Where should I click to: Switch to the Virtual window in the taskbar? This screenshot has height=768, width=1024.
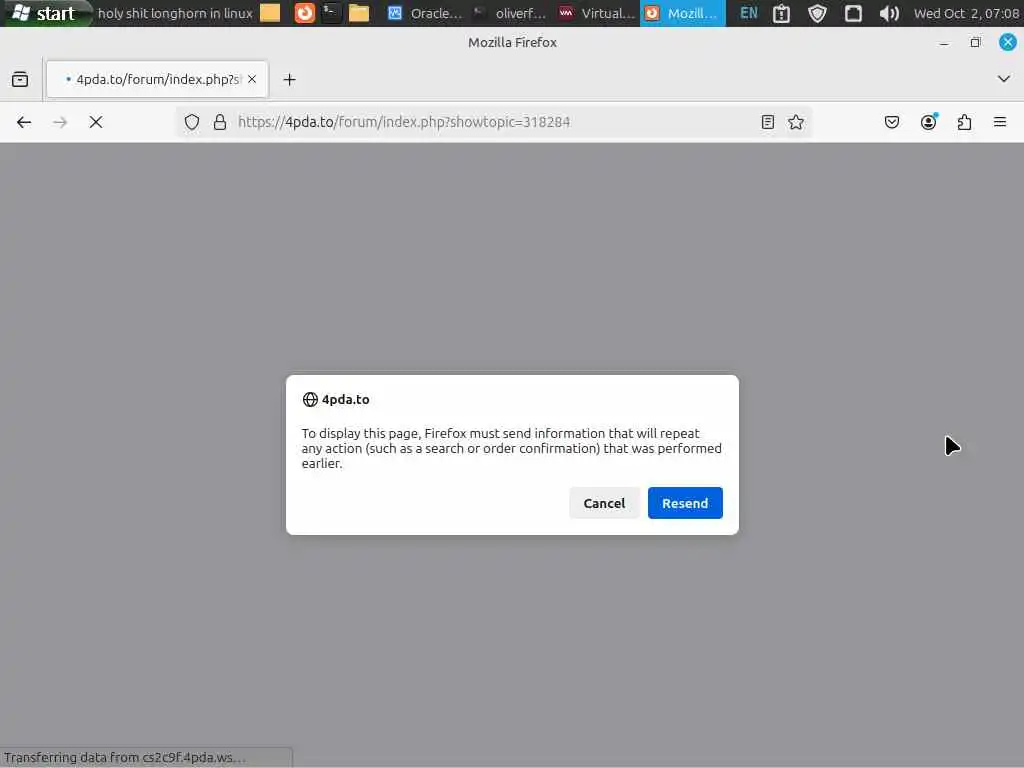pyautogui.click(x=597, y=13)
